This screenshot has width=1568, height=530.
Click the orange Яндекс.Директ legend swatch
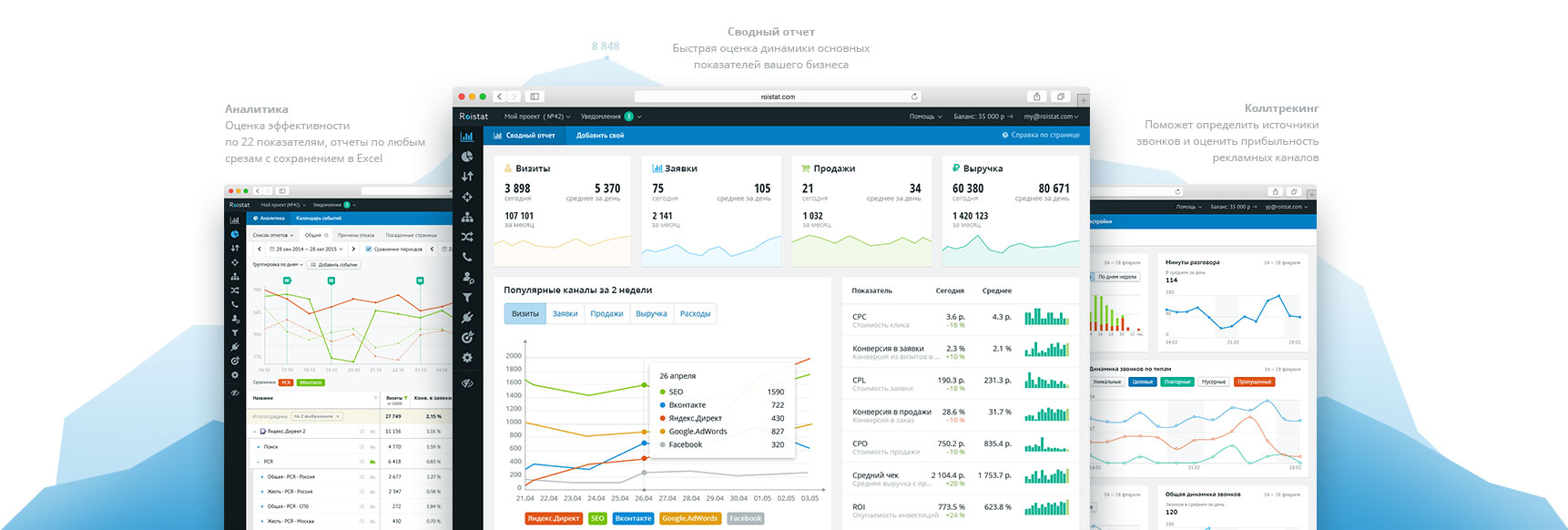click(554, 518)
